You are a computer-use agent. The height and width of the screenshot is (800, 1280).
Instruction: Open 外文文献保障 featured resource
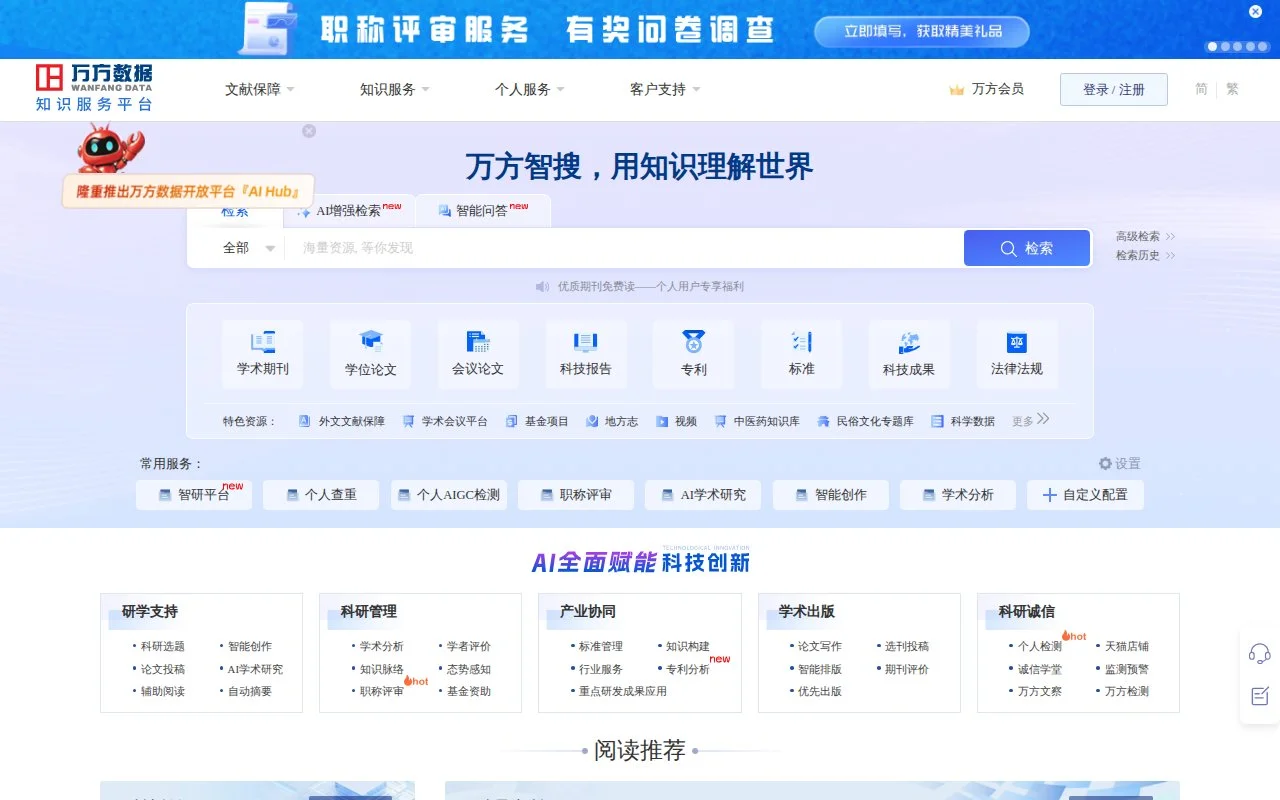pyautogui.click(x=342, y=421)
